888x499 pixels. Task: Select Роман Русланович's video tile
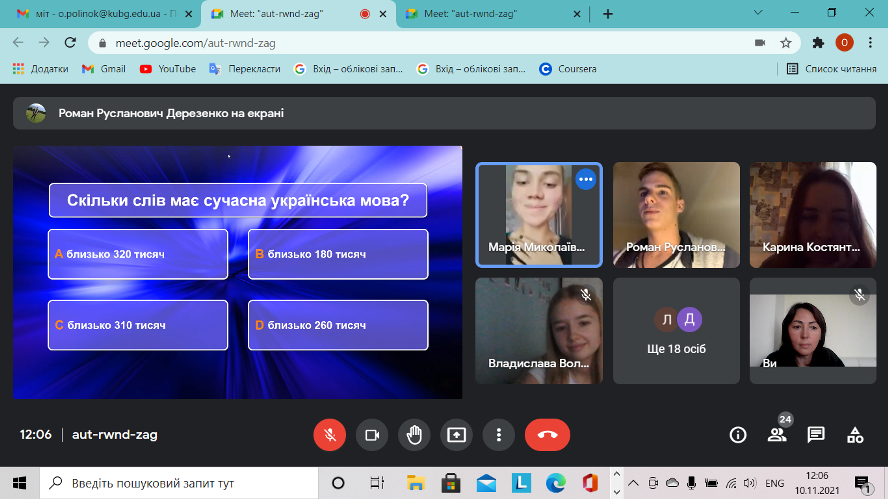676,215
